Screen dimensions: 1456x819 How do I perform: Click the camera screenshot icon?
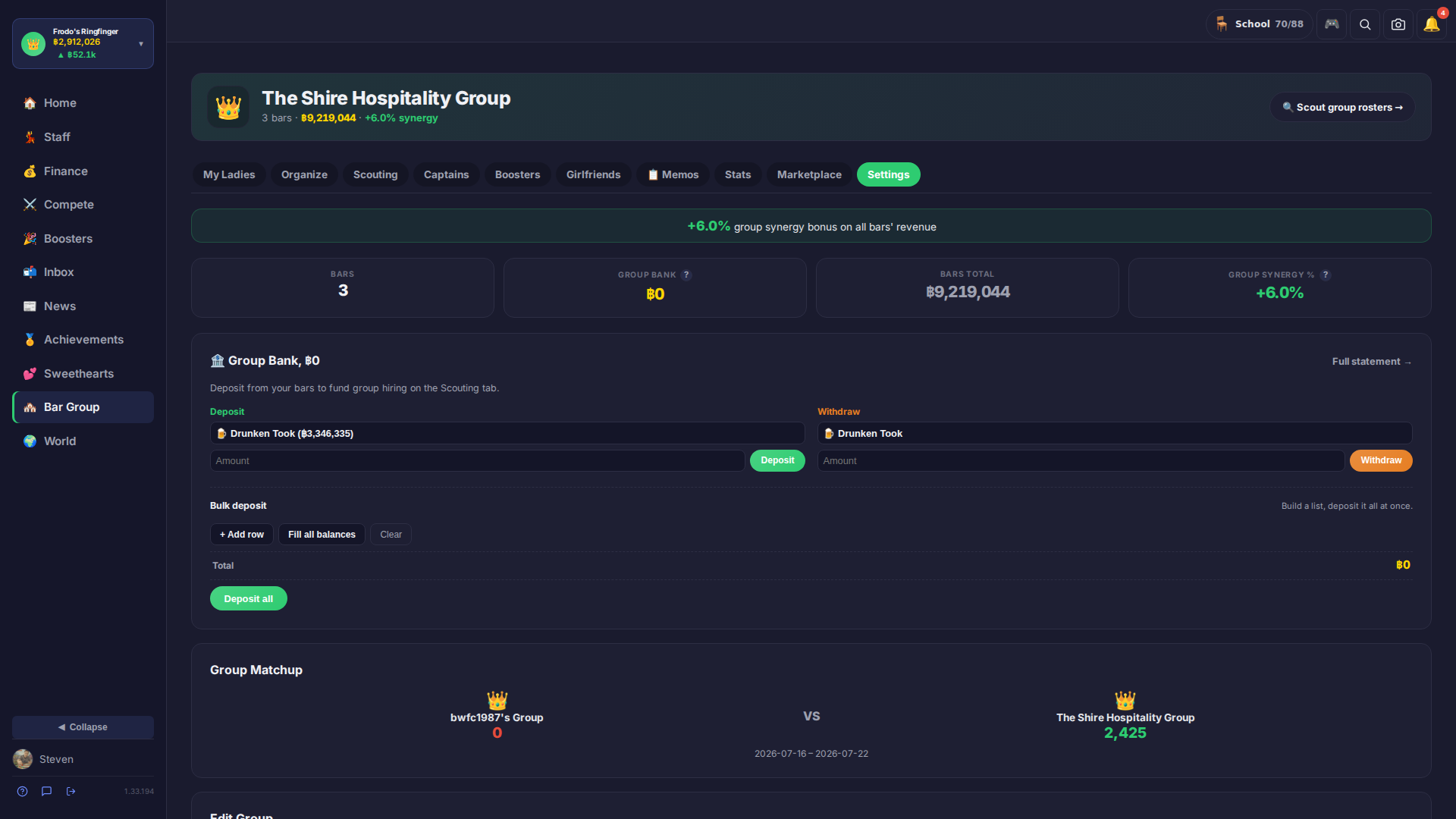(x=1398, y=24)
